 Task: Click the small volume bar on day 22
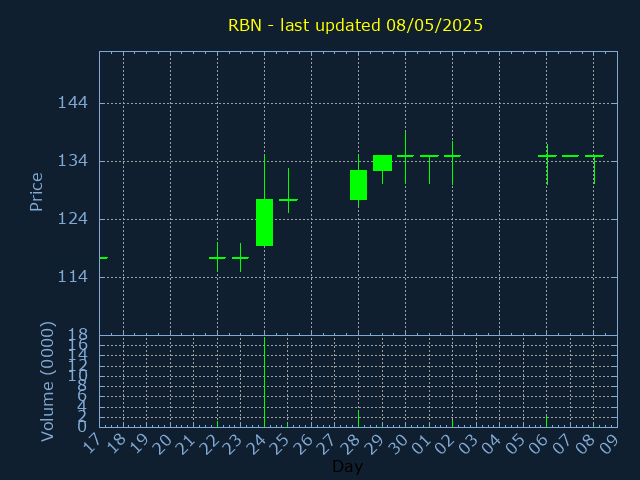218,424
